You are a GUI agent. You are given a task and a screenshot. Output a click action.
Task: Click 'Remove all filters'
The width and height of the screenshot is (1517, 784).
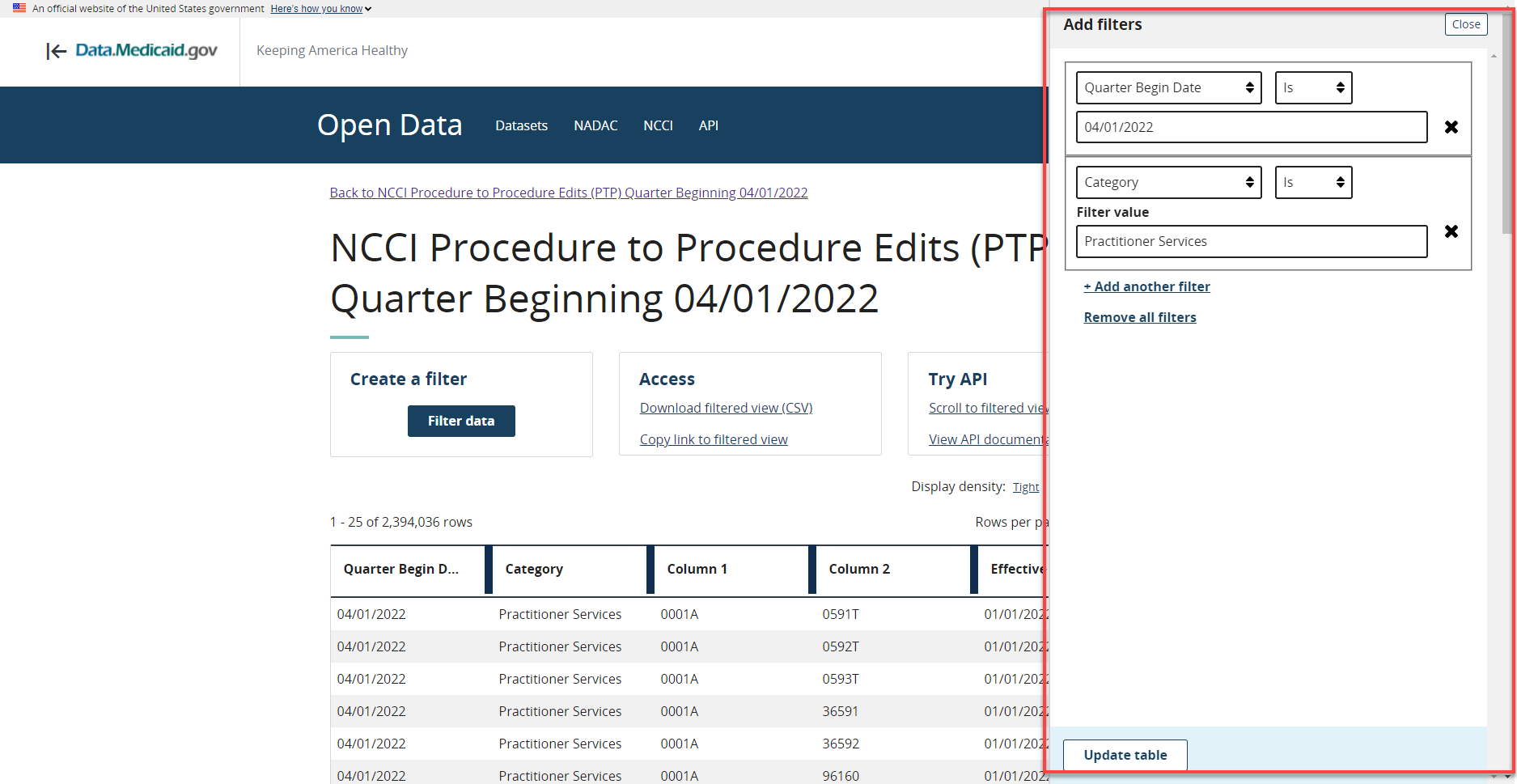1140,316
